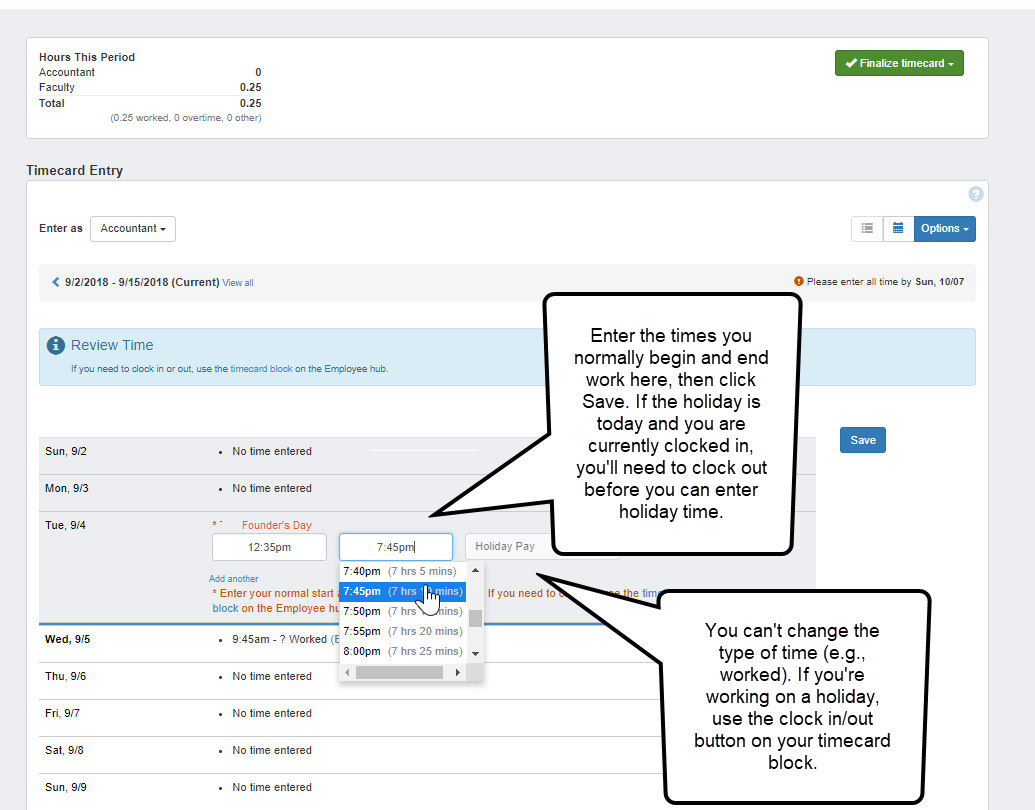Click the Fri, 9/7 row label
This screenshot has height=810, width=1035.
[x=62, y=714]
